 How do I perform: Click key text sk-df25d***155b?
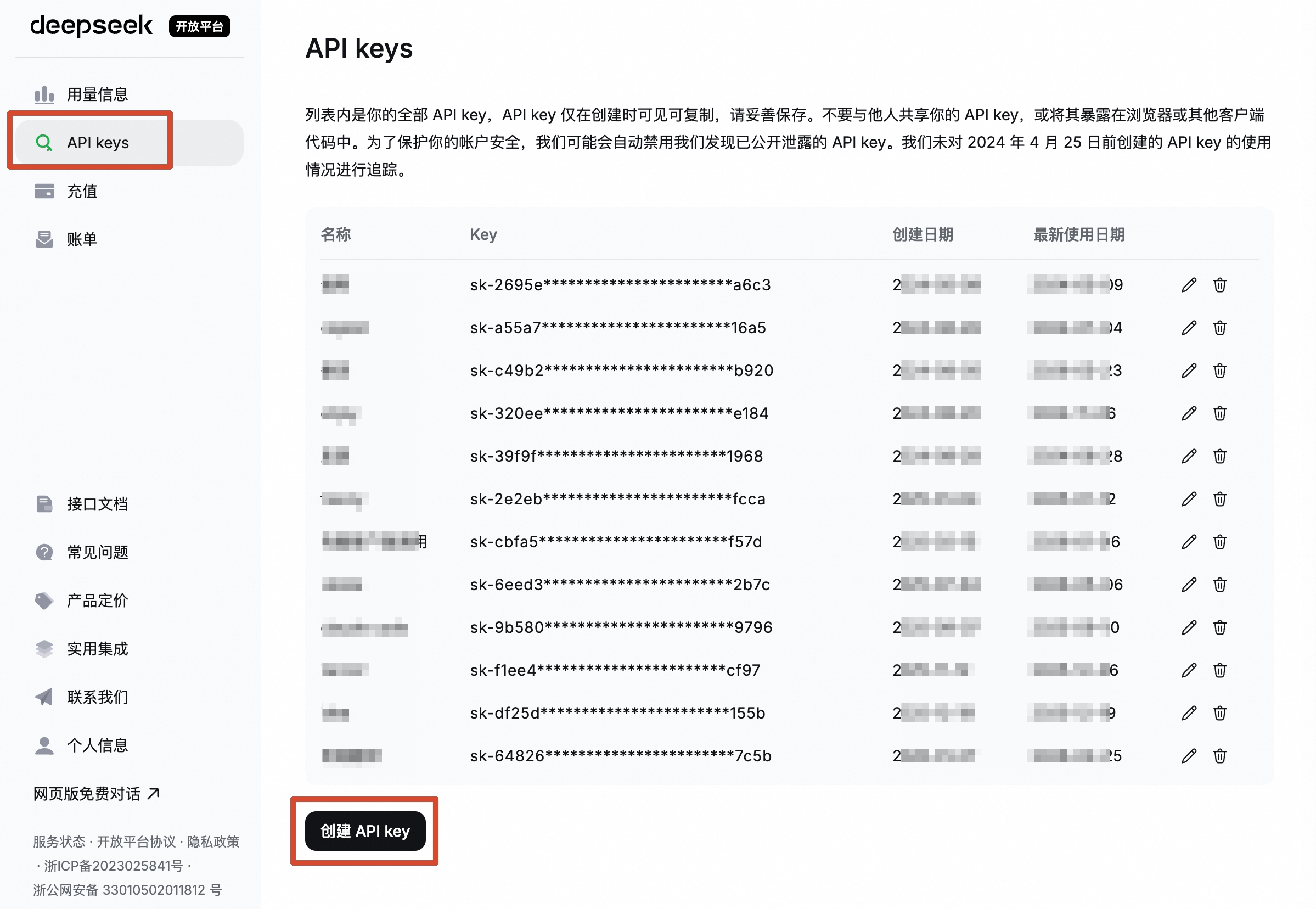[617, 712]
